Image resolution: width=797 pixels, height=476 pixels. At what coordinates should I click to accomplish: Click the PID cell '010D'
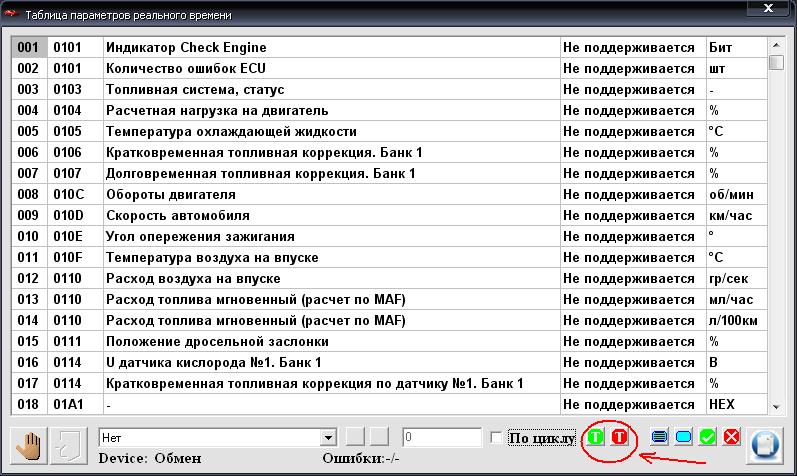[75, 215]
